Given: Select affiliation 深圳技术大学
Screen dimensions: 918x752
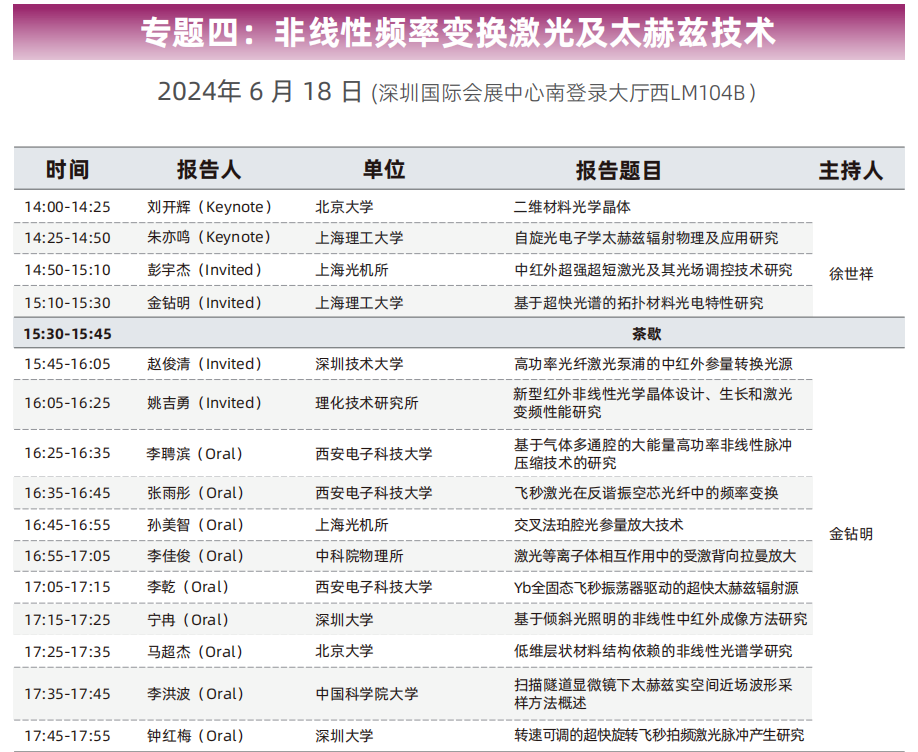Looking at the screenshot, I should [x=359, y=364].
